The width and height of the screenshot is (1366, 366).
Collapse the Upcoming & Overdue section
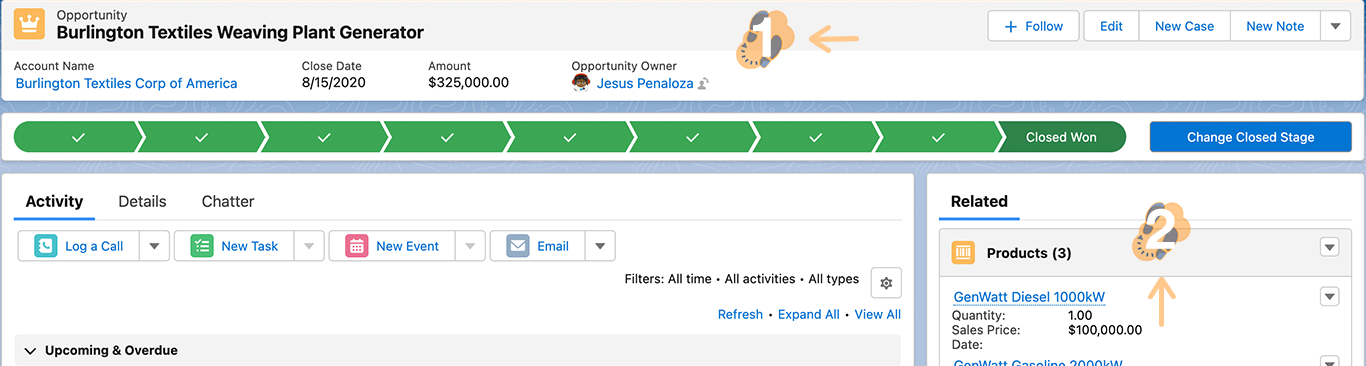(x=31, y=351)
